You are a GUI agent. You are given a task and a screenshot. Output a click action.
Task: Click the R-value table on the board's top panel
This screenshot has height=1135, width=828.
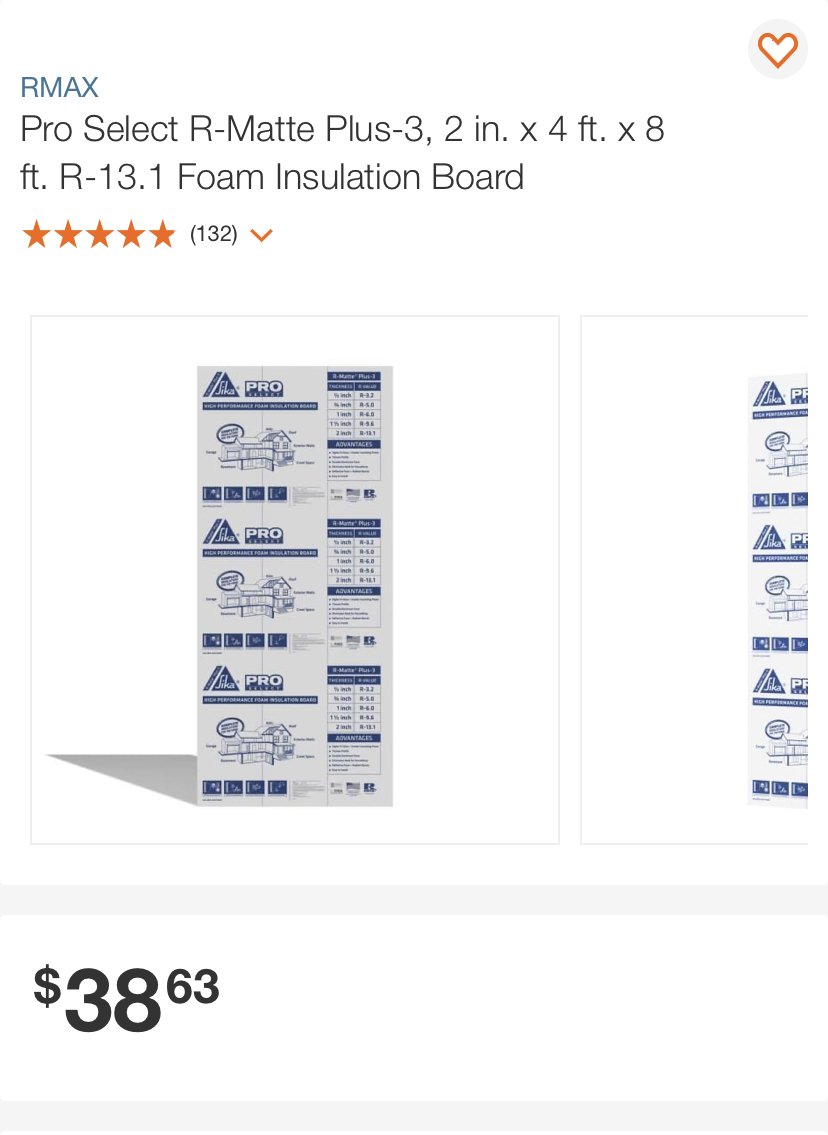pyautogui.click(x=353, y=405)
